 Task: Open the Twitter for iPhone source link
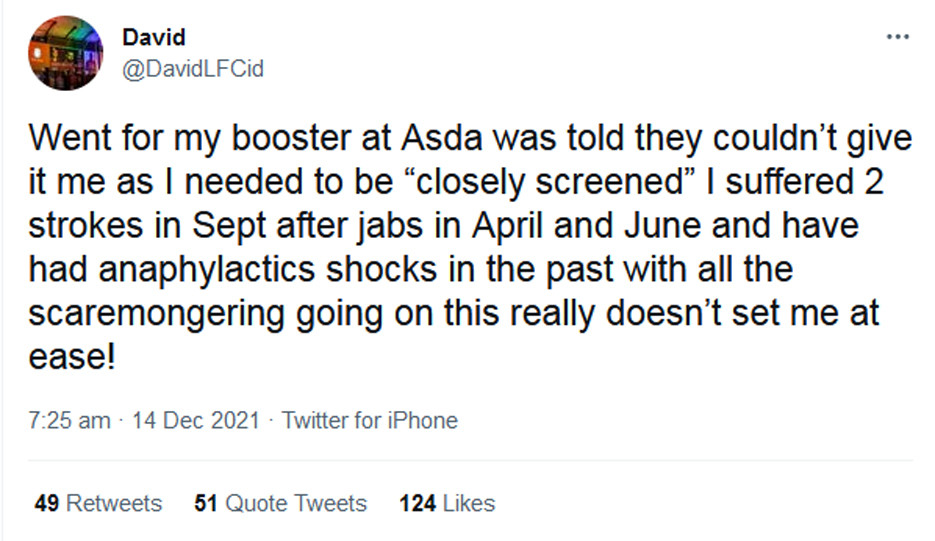coord(369,420)
